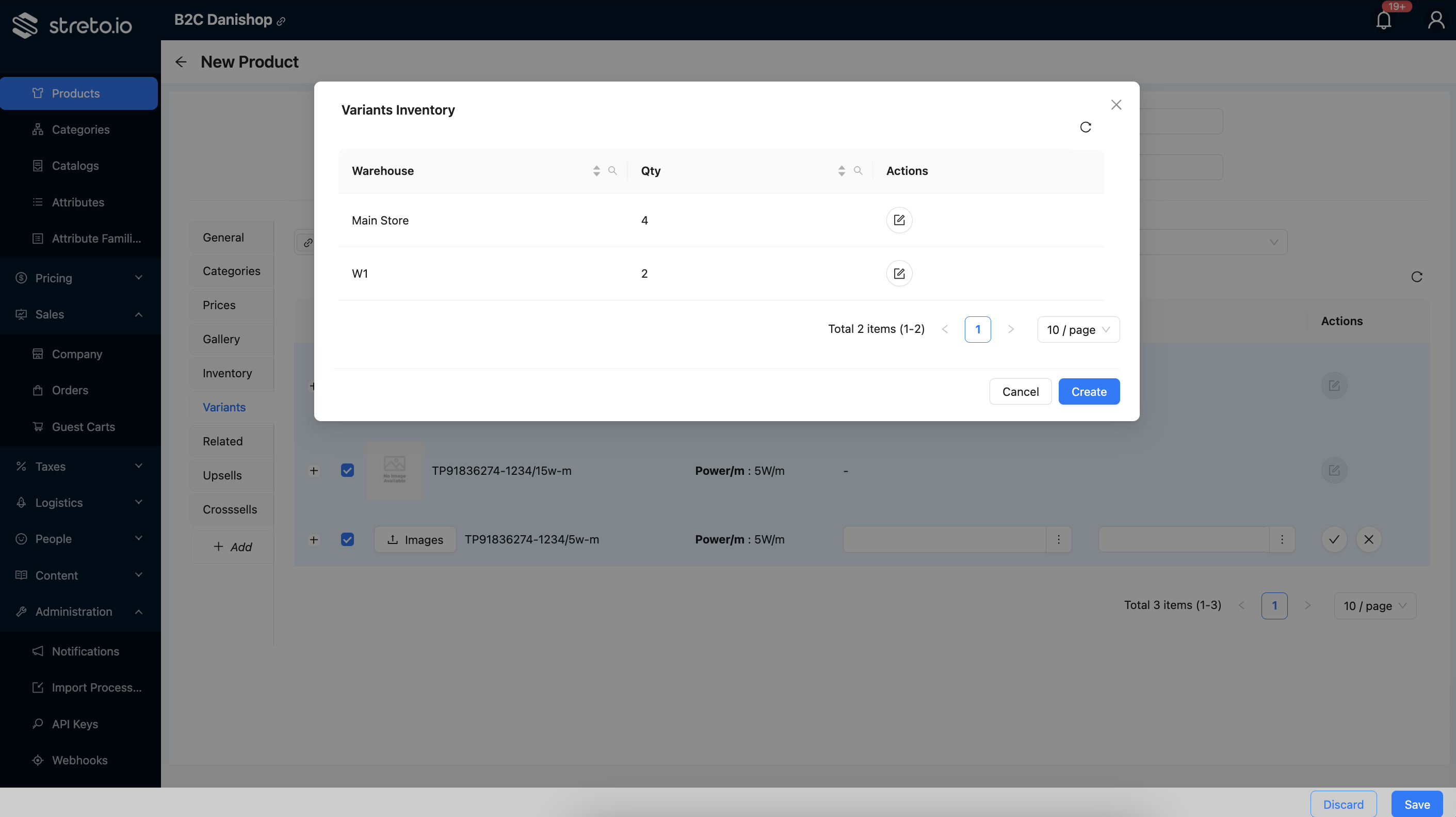The height and width of the screenshot is (817, 1456).
Task: Edit the Main Store quantity
Action: click(x=899, y=220)
